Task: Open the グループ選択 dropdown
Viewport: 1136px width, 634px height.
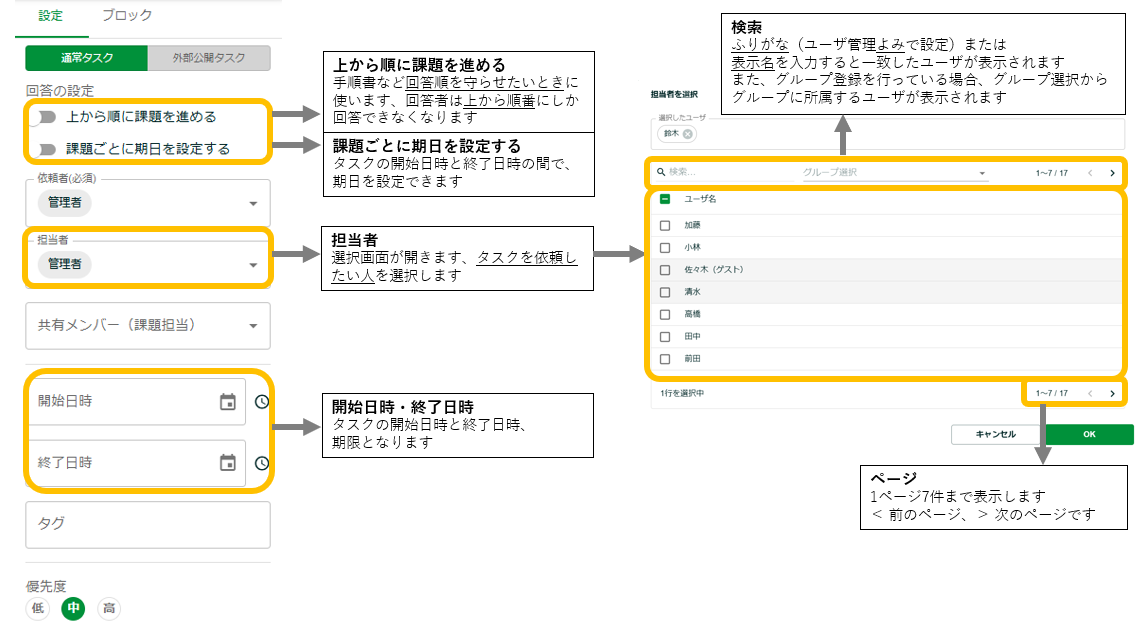Action: pos(982,173)
